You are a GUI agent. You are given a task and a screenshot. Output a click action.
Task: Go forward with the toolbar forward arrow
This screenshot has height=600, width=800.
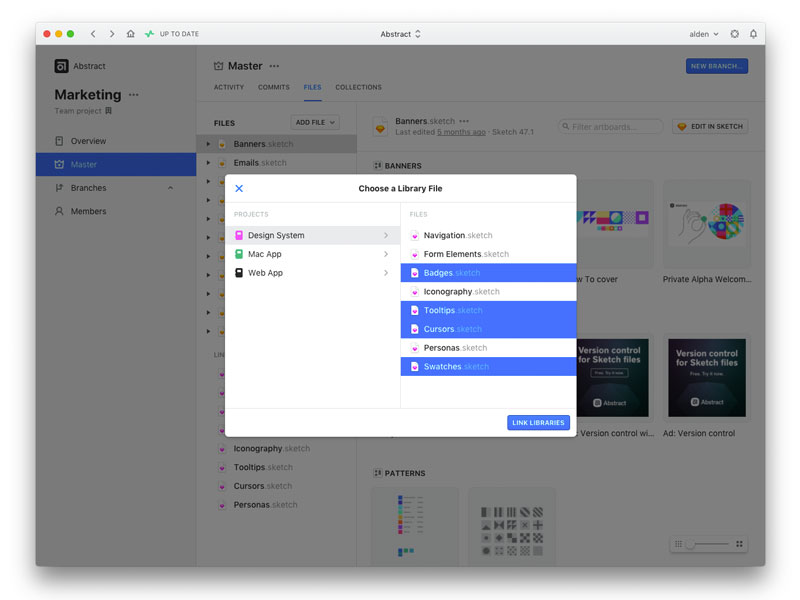[x=112, y=34]
